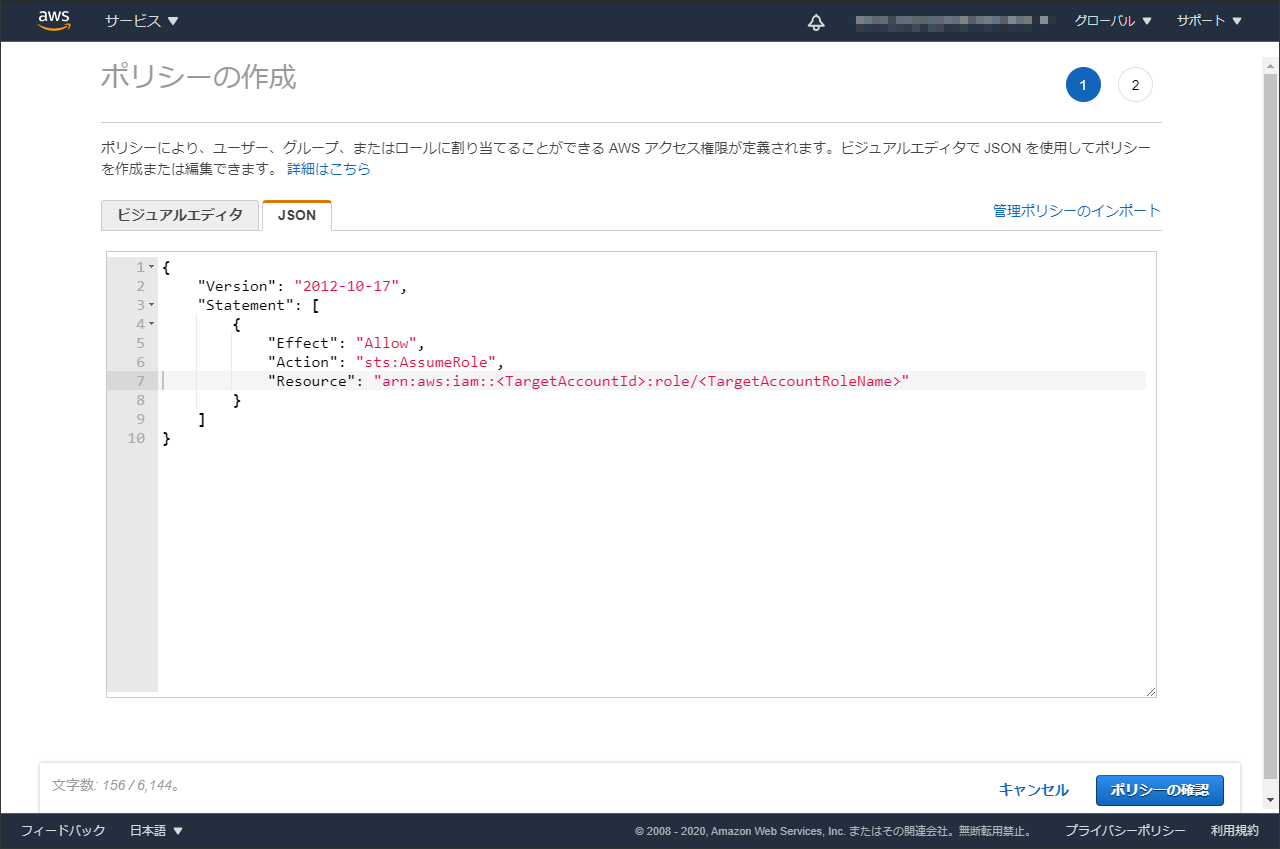Switch to the ビジュアルエディタ tab

click(180, 215)
